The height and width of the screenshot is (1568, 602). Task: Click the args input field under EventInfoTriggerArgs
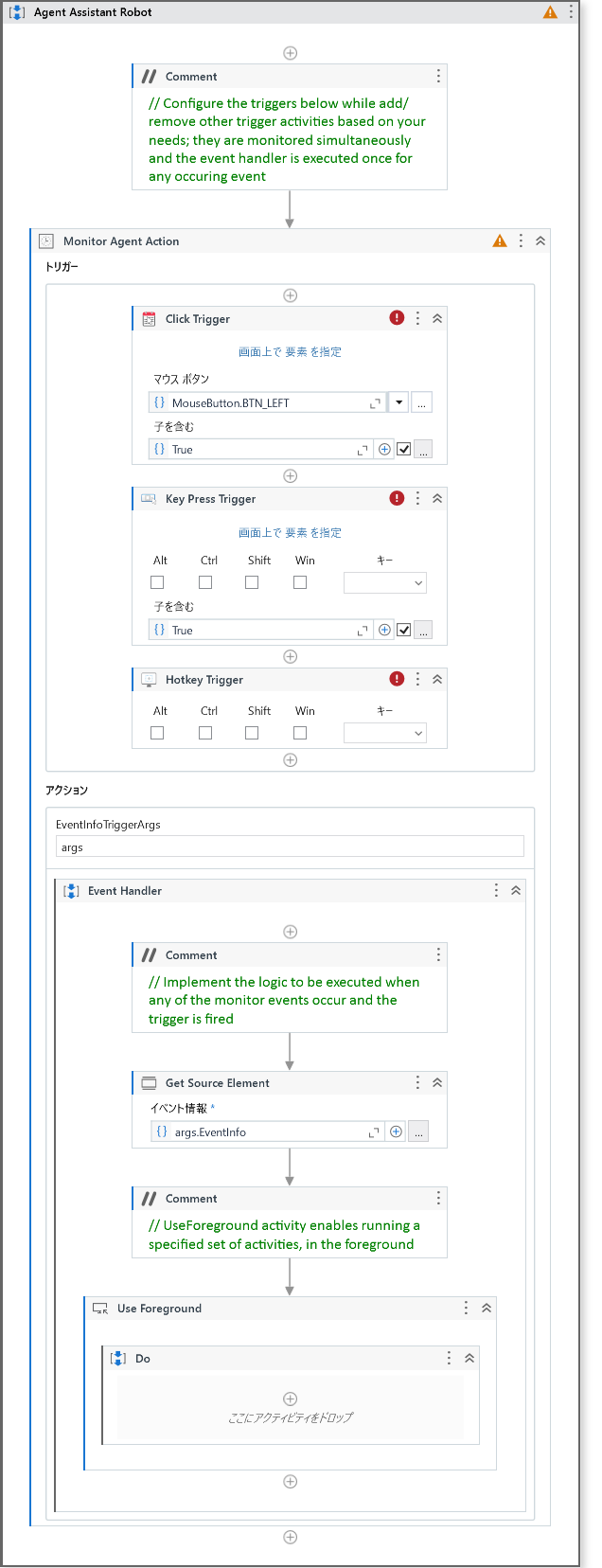(290, 847)
